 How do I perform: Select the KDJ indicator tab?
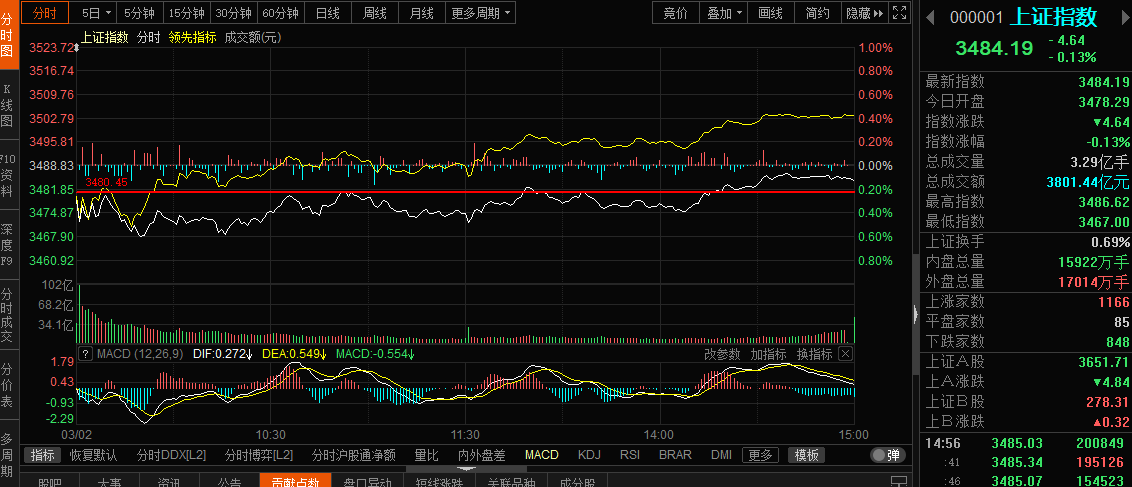point(589,455)
